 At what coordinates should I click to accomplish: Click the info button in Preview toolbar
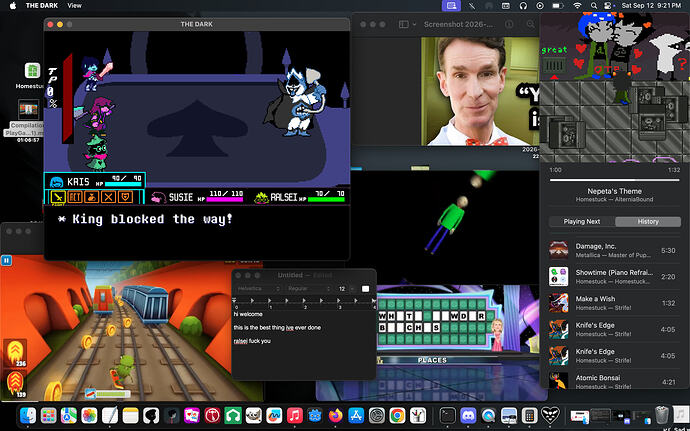tap(509, 24)
